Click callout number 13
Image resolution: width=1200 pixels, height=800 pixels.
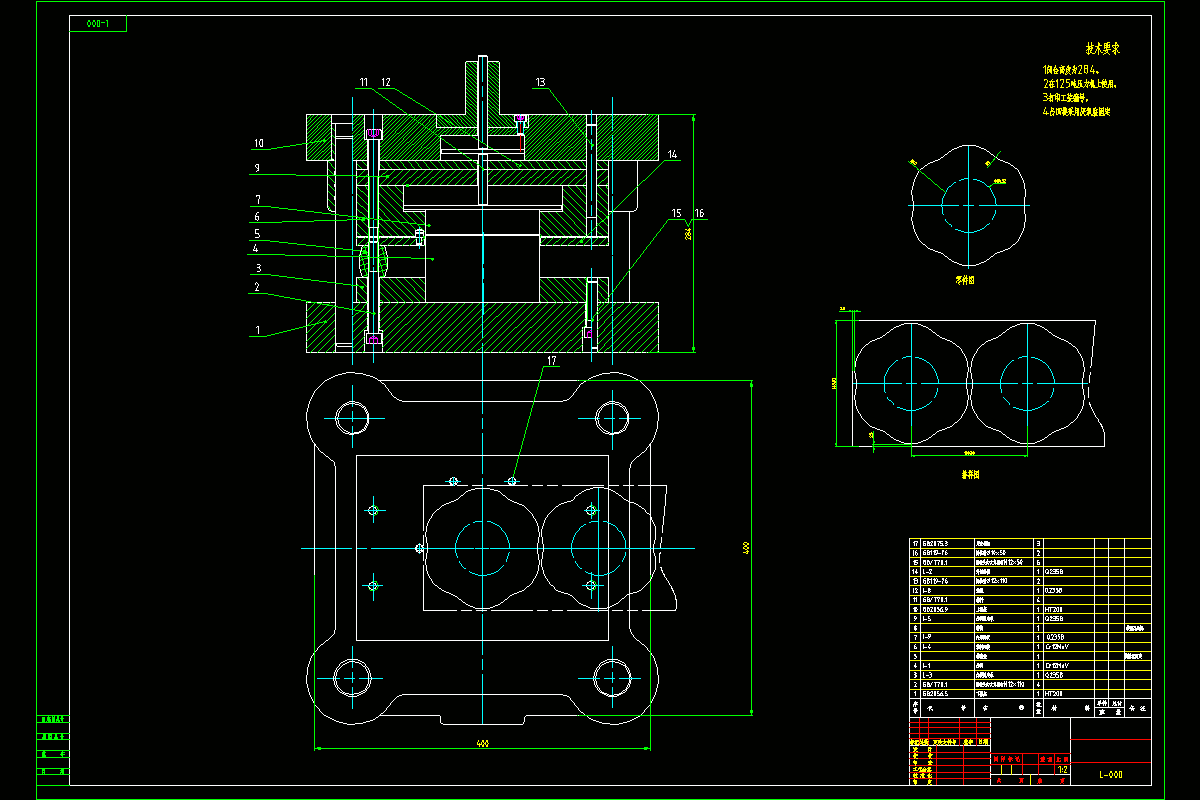tap(540, 81)
